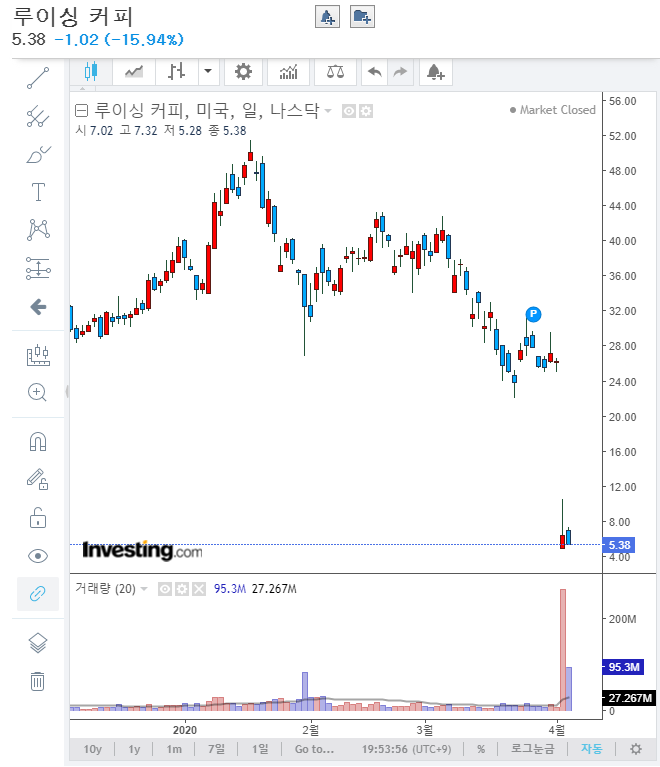Viewport: 660px width, 767px height.
Task: Select the XABCD pattern tool
Action: point(38,229)
